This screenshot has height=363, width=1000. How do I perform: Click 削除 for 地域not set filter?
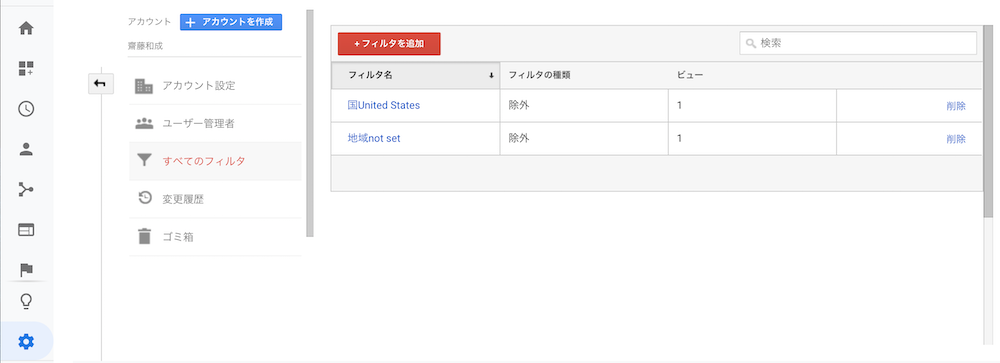tap(955, 138)
